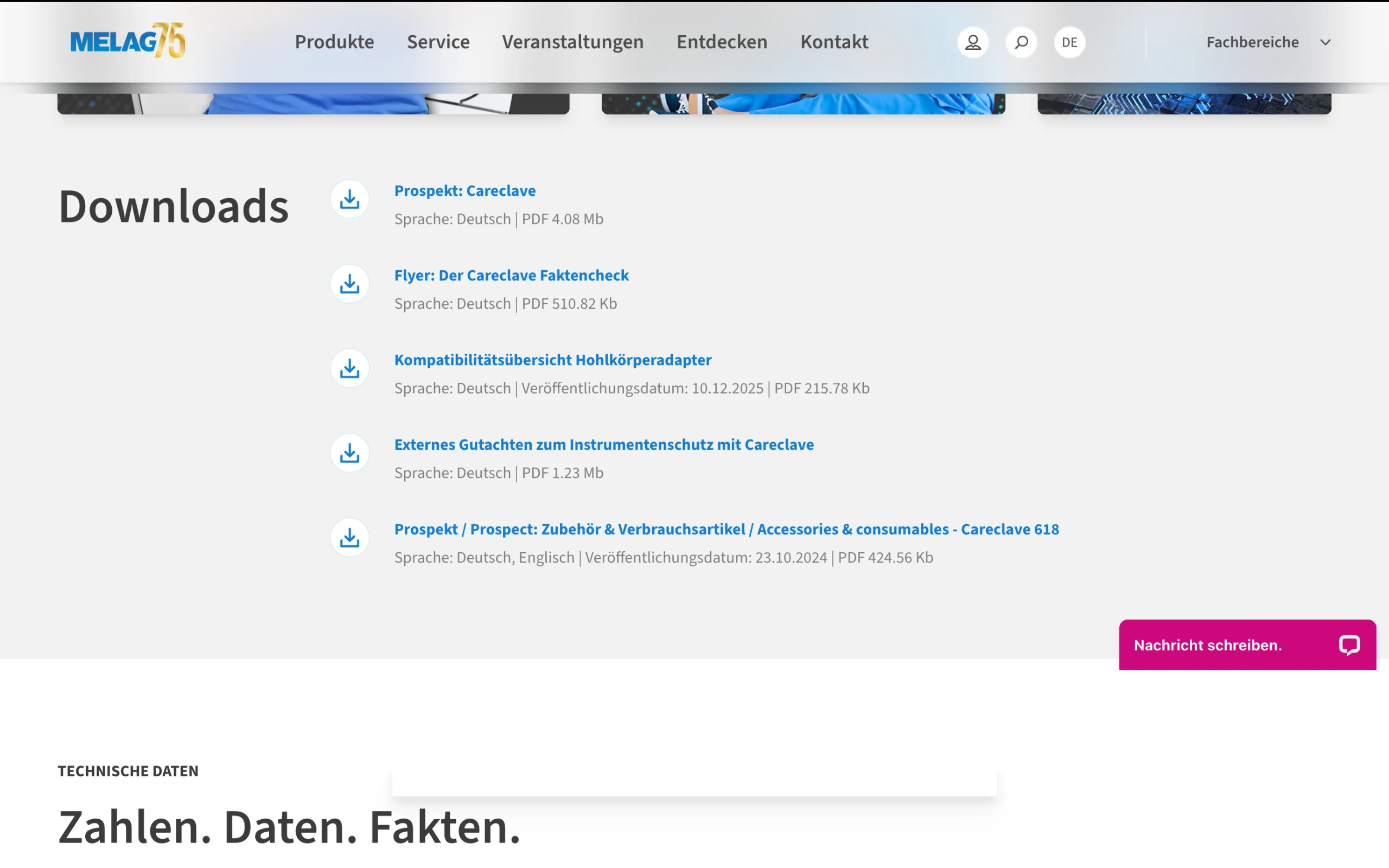This screenshot has width=1389, height=868.
Task: Expand the Fachbereiche dropdown
Action: click(1269, 42)
